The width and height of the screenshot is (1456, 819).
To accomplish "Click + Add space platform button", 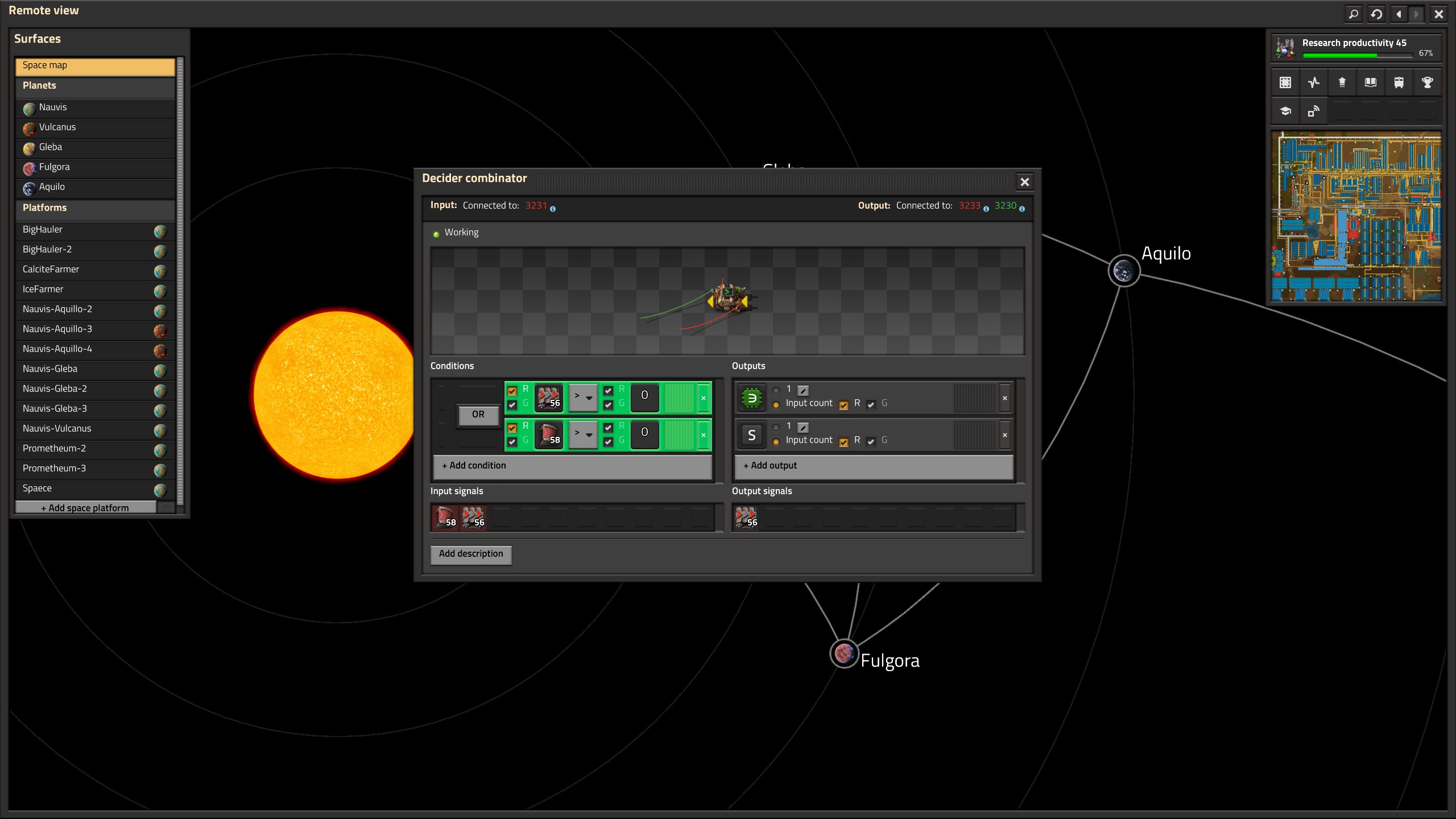I will tap(86, 508).
